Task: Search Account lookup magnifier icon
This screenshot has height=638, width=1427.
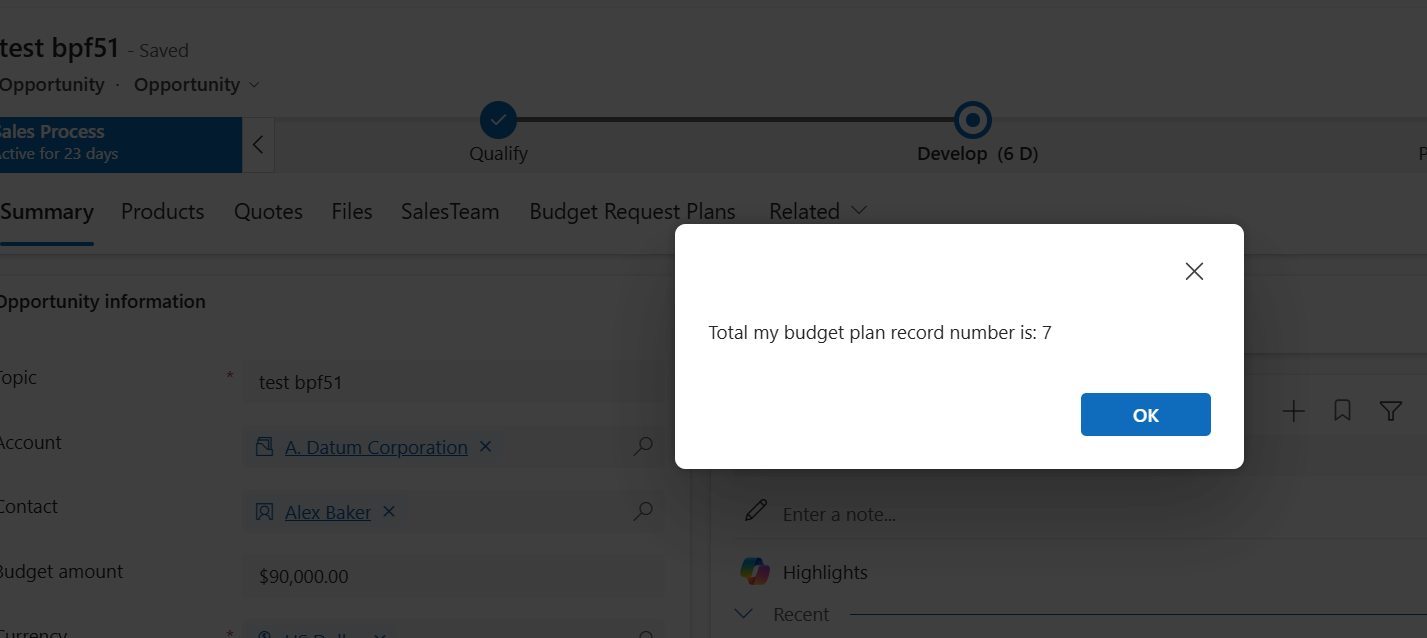Action: click(x=643, y=446)
